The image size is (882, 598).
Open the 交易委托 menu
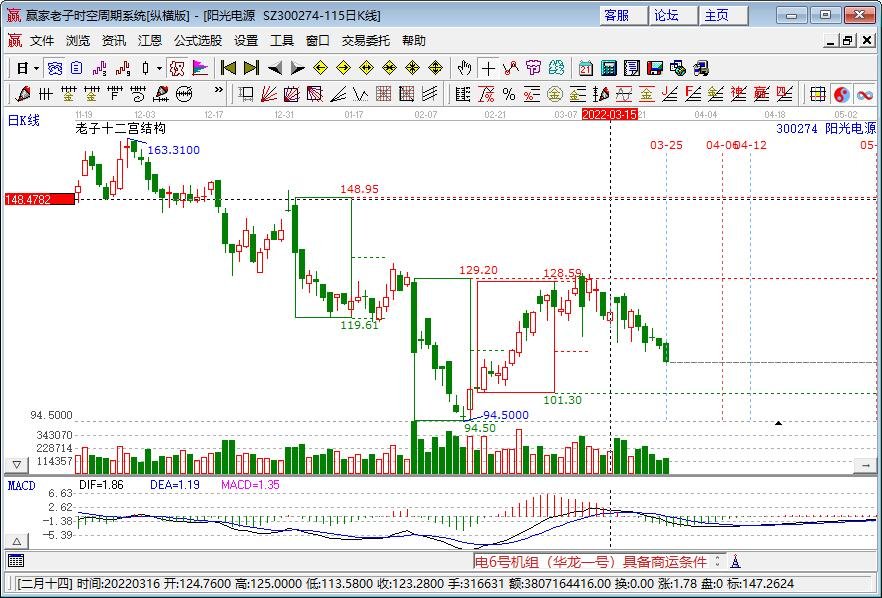tap(366, 41)
